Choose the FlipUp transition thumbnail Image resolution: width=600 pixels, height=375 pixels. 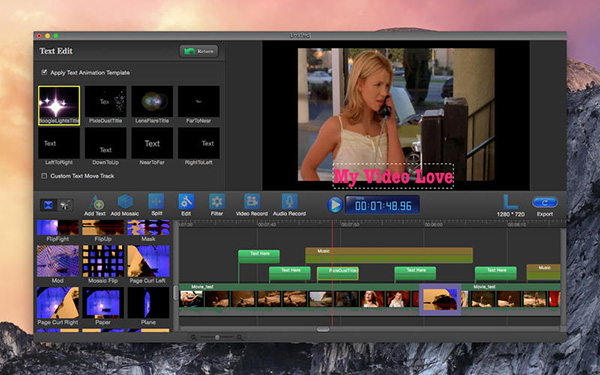click(103, 228)
